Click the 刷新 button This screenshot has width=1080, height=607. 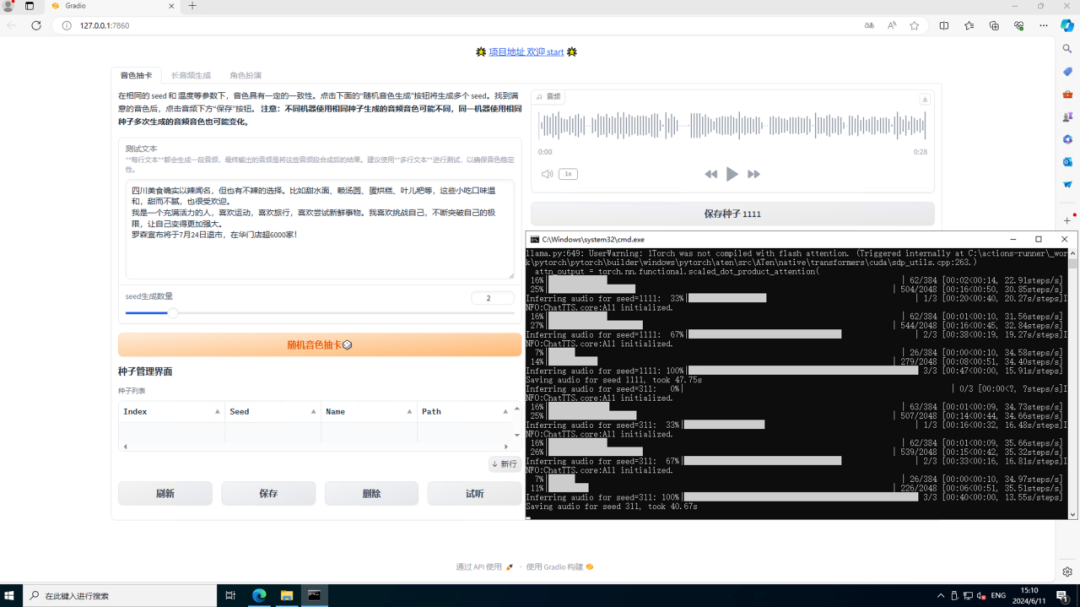click(x=165, y=493)
